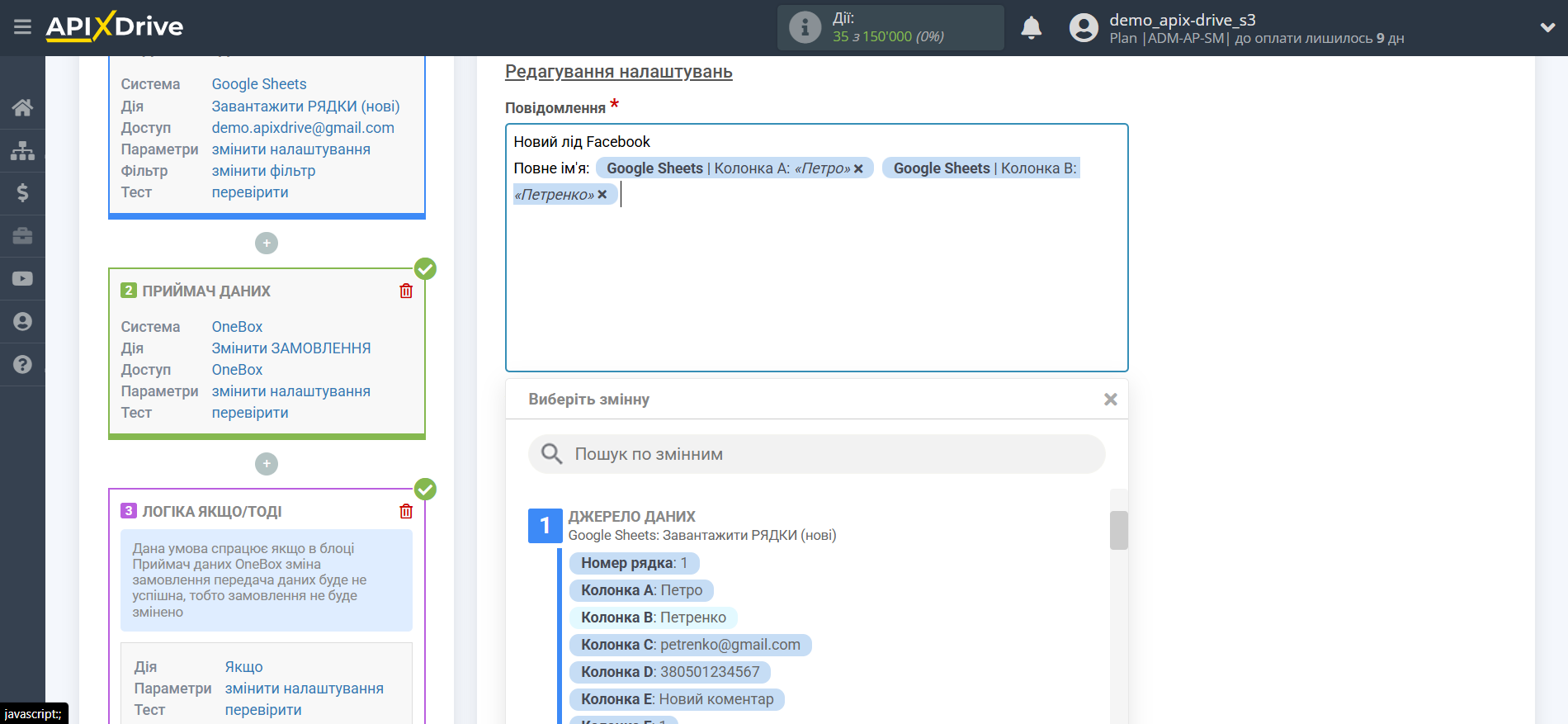Open the home sidebar icon

(22, 107)
